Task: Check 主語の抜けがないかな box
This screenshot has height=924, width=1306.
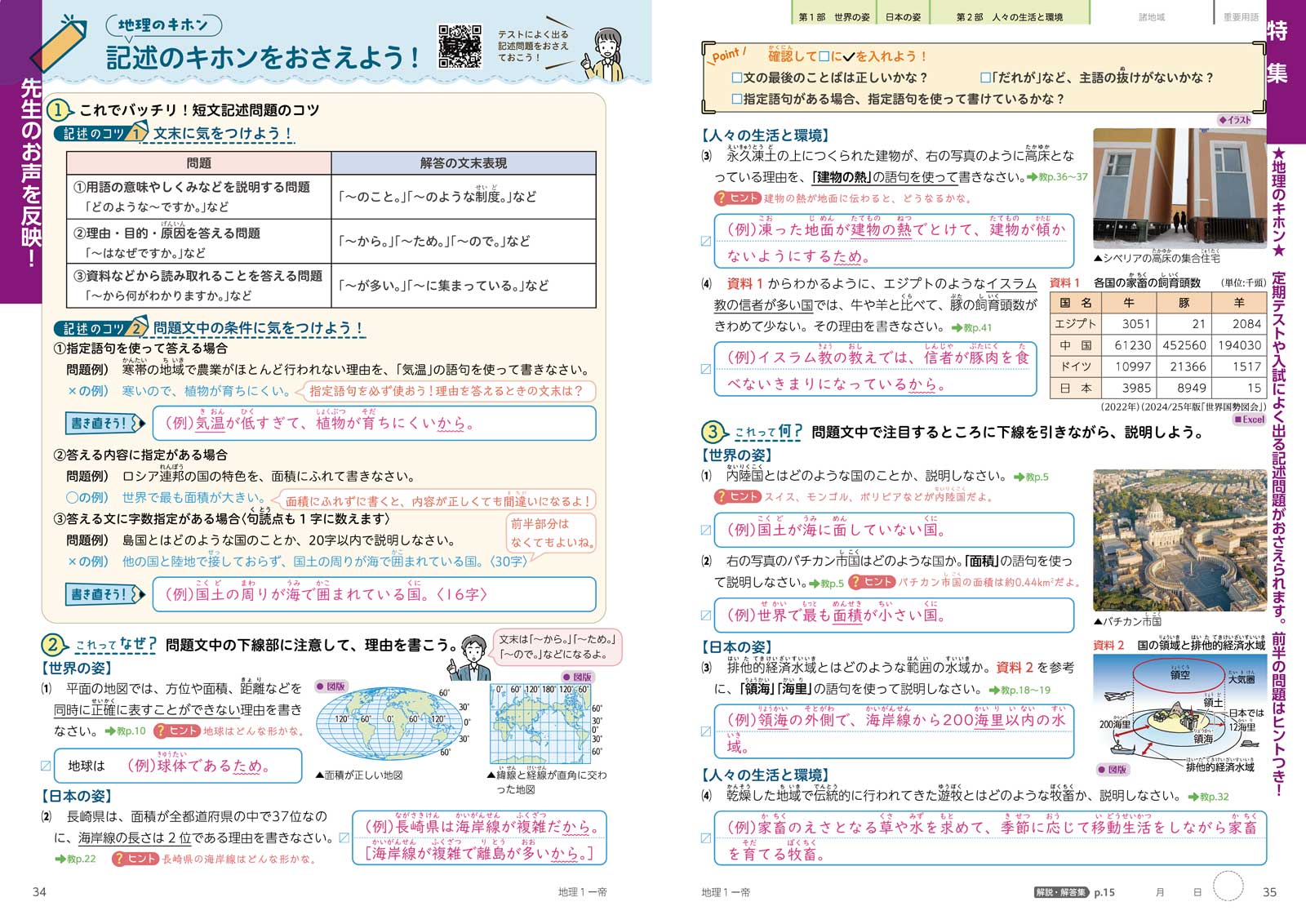Action: [985, 78]
